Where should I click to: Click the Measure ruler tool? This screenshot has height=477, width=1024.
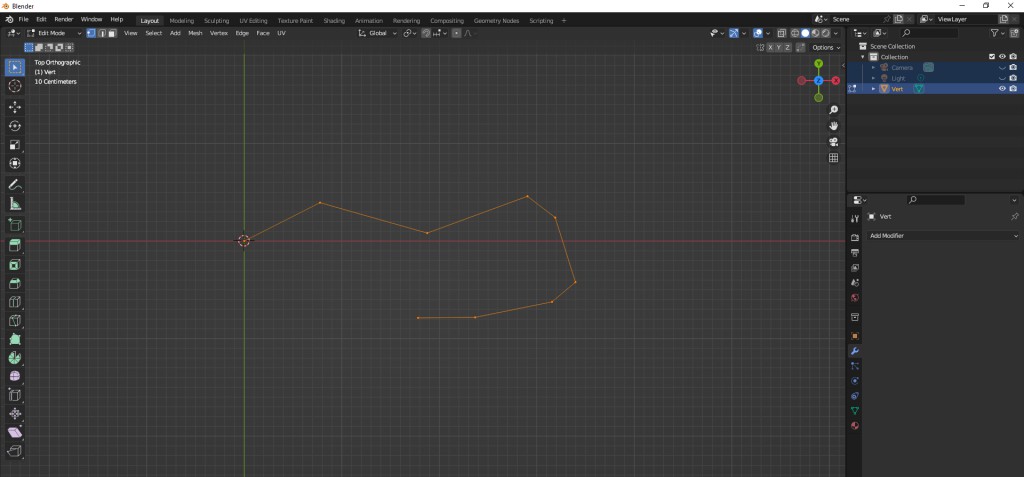(15, 204)
